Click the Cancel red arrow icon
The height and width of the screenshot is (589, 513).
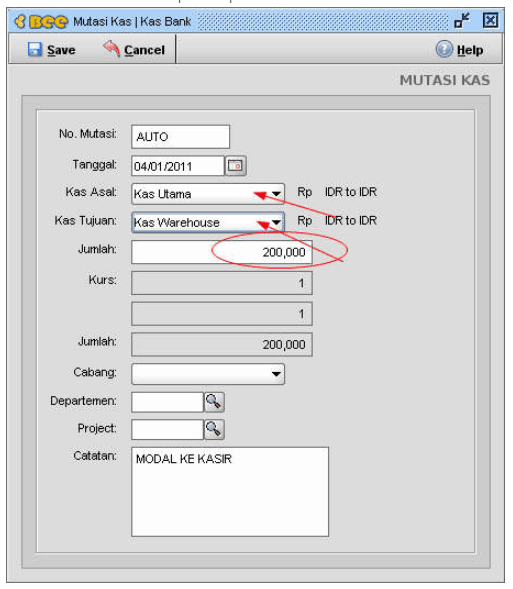click(112, 49)
